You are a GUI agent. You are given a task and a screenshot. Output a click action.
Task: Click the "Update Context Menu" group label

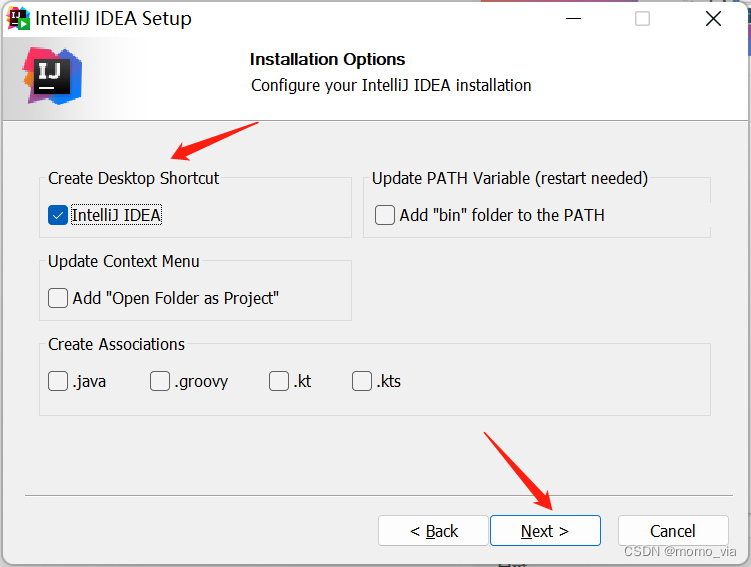coord(124,261)
